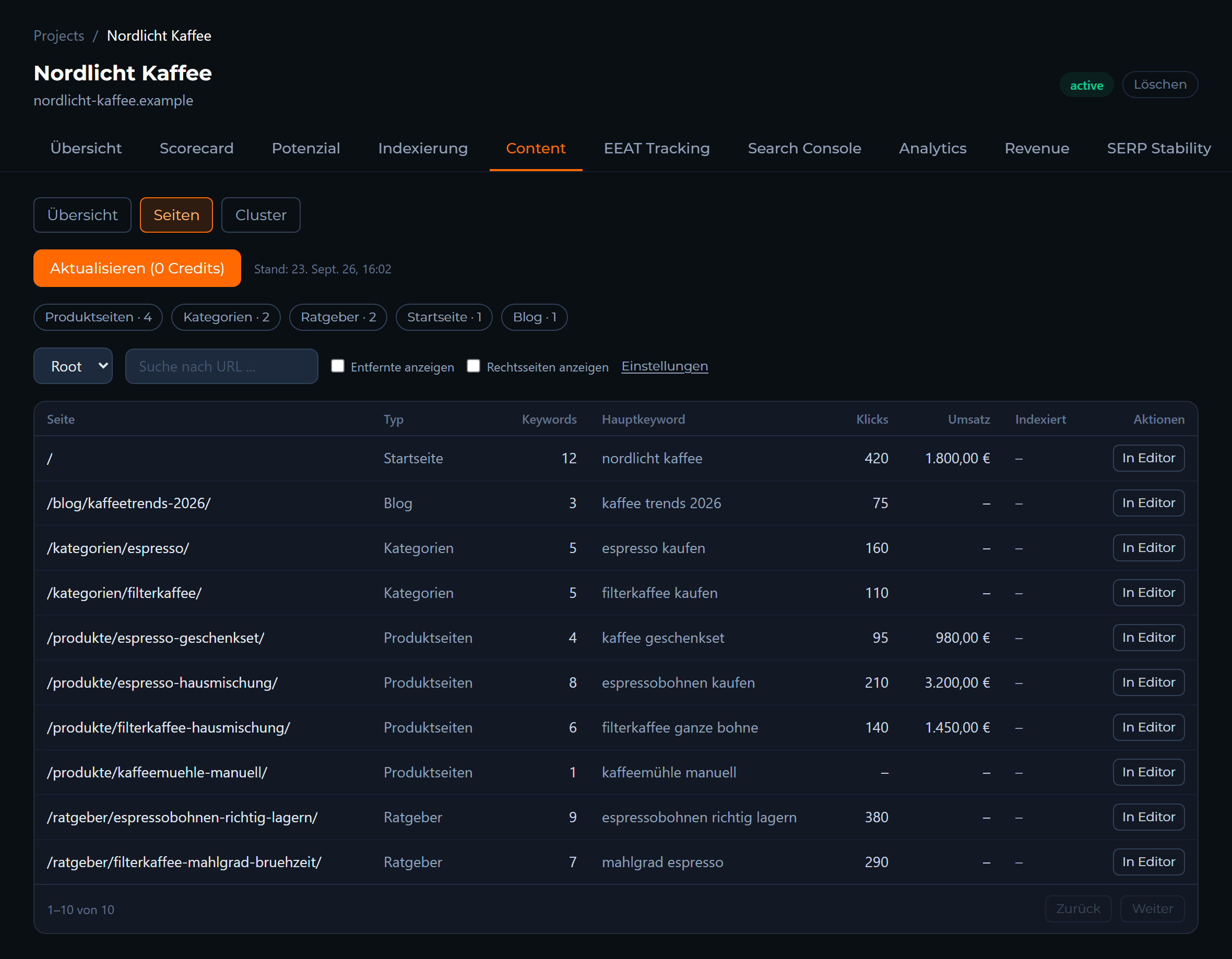The width and height of the screenshot is (1232, 959).
Task: Open In Editor for kaffeetrends-2026 row
Action: (1148, 503)
